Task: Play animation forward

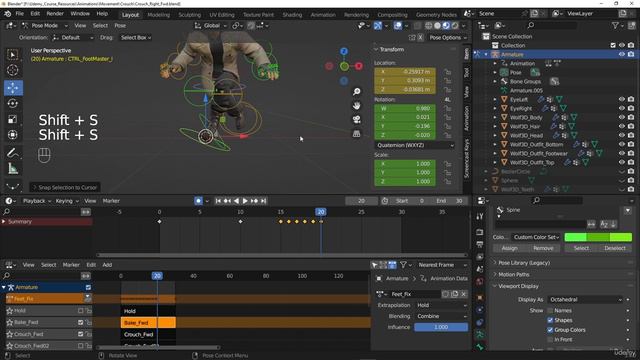Action: pyautogui.click(x=245, y=201)
